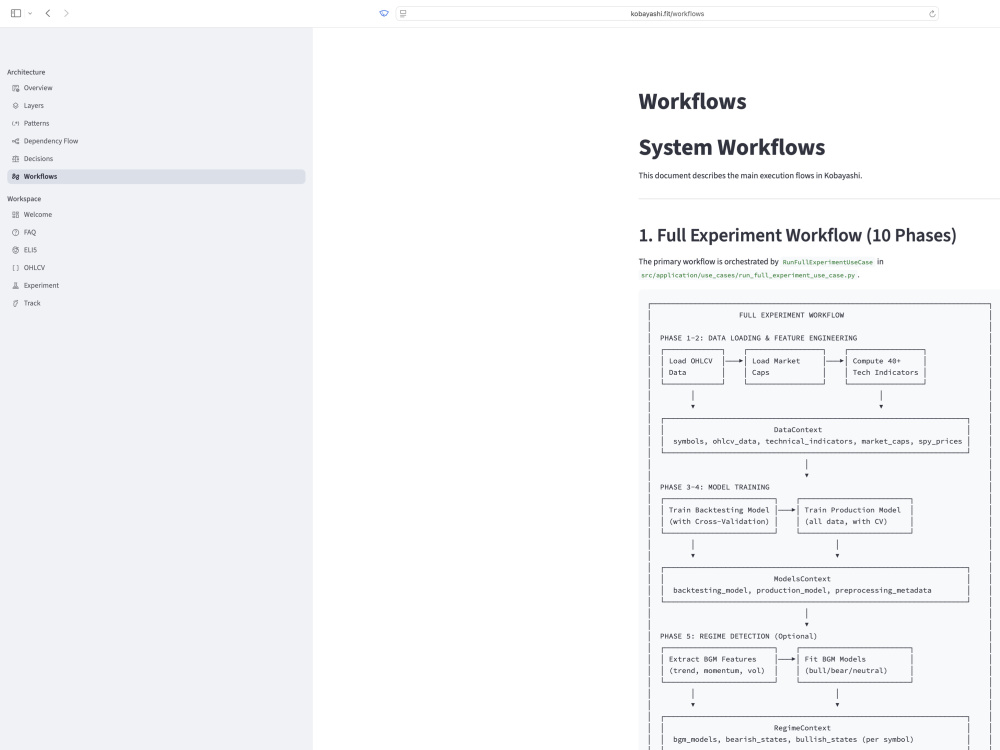Click the Experiment flask icon
Image resolution: width=1000 pixels, height=750 pixels.
(15, 286)
